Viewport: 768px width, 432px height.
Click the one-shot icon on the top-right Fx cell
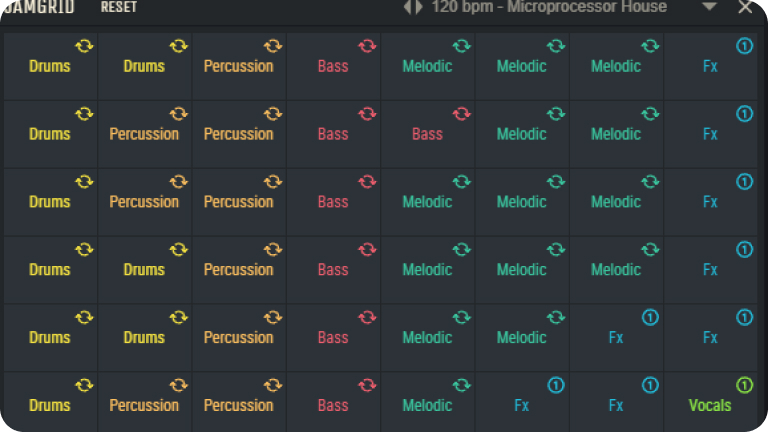click(x=744, y=46)
